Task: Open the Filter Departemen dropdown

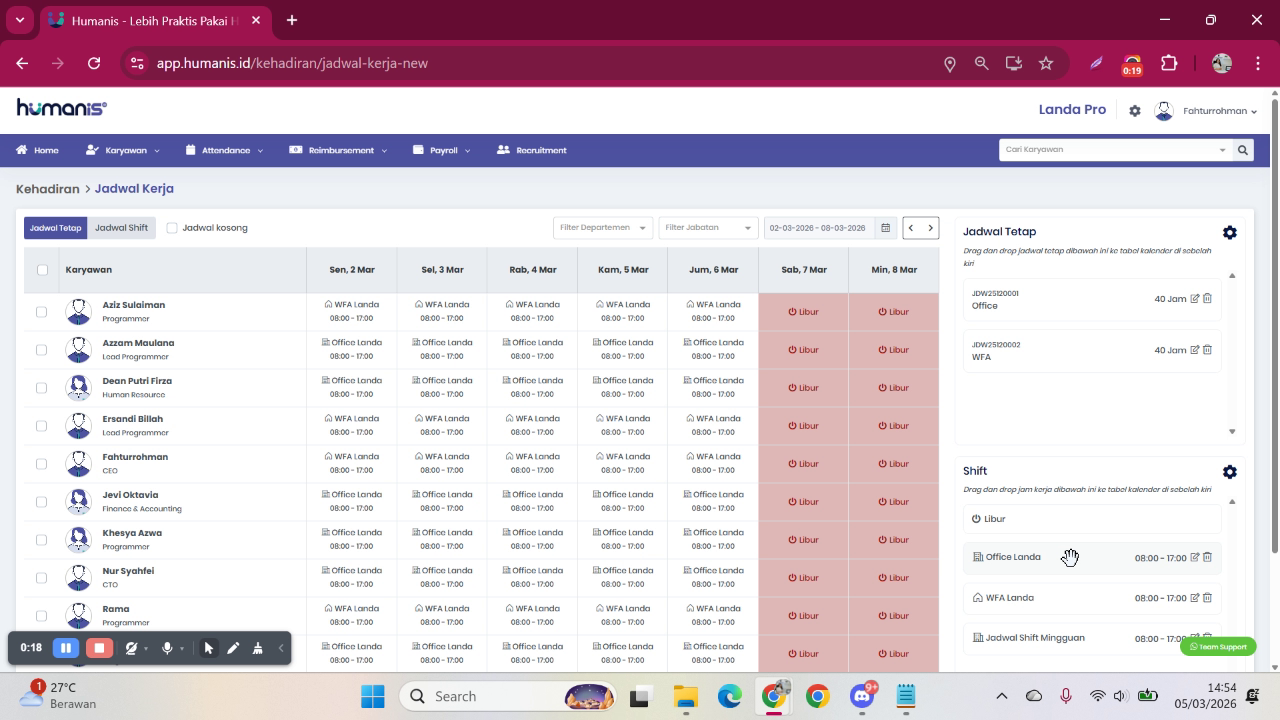Action: [603, 228]
